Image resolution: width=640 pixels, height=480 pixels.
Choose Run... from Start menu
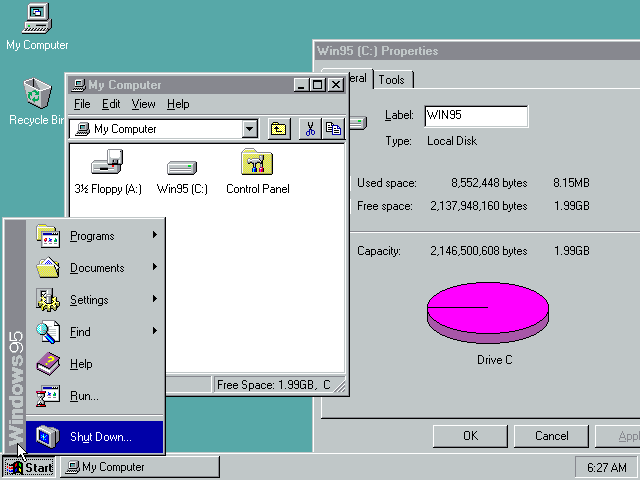[x=94, y=396]
